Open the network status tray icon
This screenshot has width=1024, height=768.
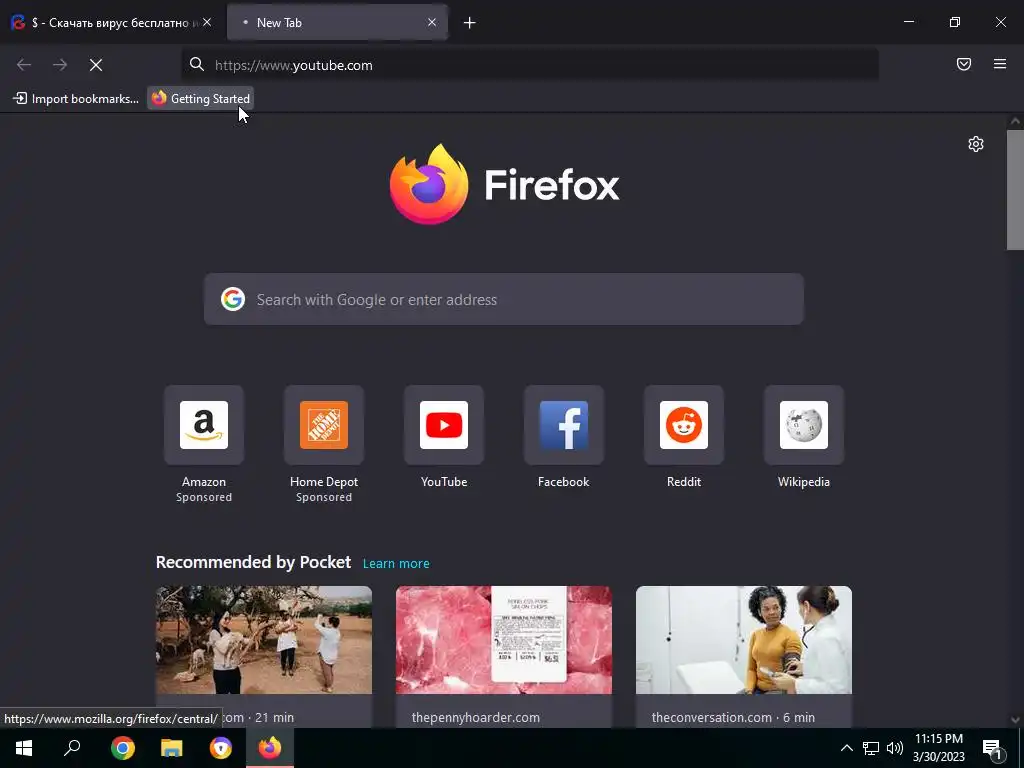pyautogui.click(x=871, y=748)
